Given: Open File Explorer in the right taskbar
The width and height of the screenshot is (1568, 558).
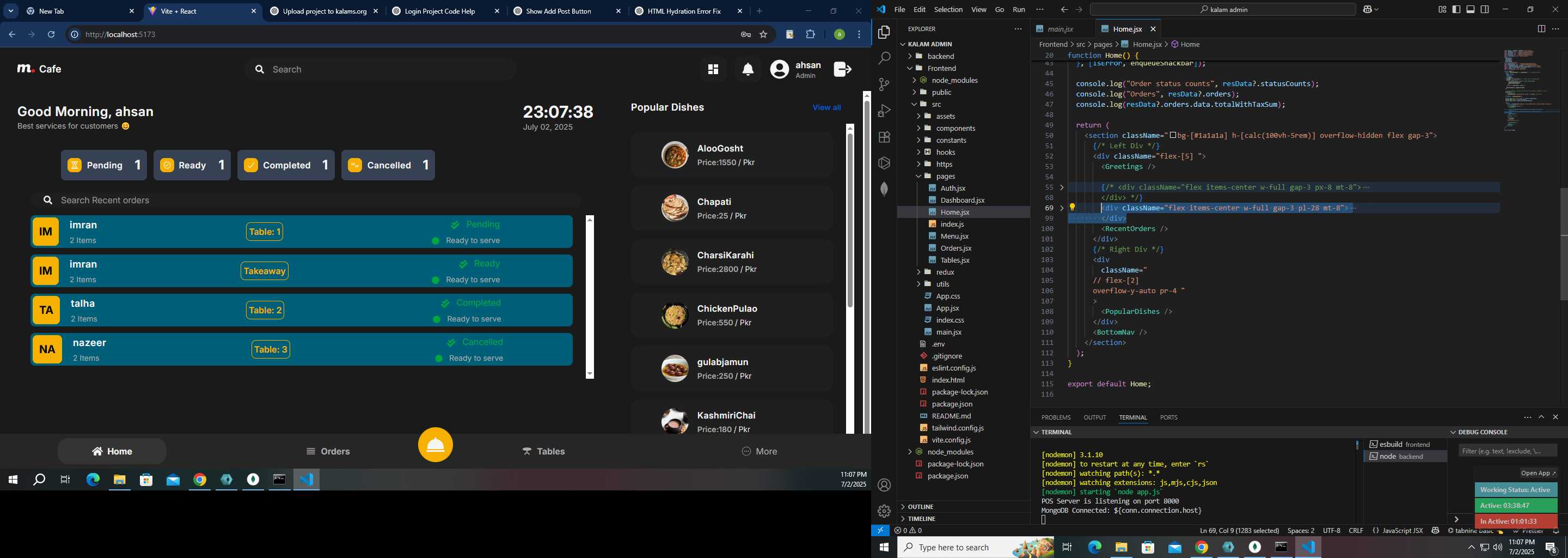Looking at the screenshot, I should pyautogui.click(x=1121, y=547).
